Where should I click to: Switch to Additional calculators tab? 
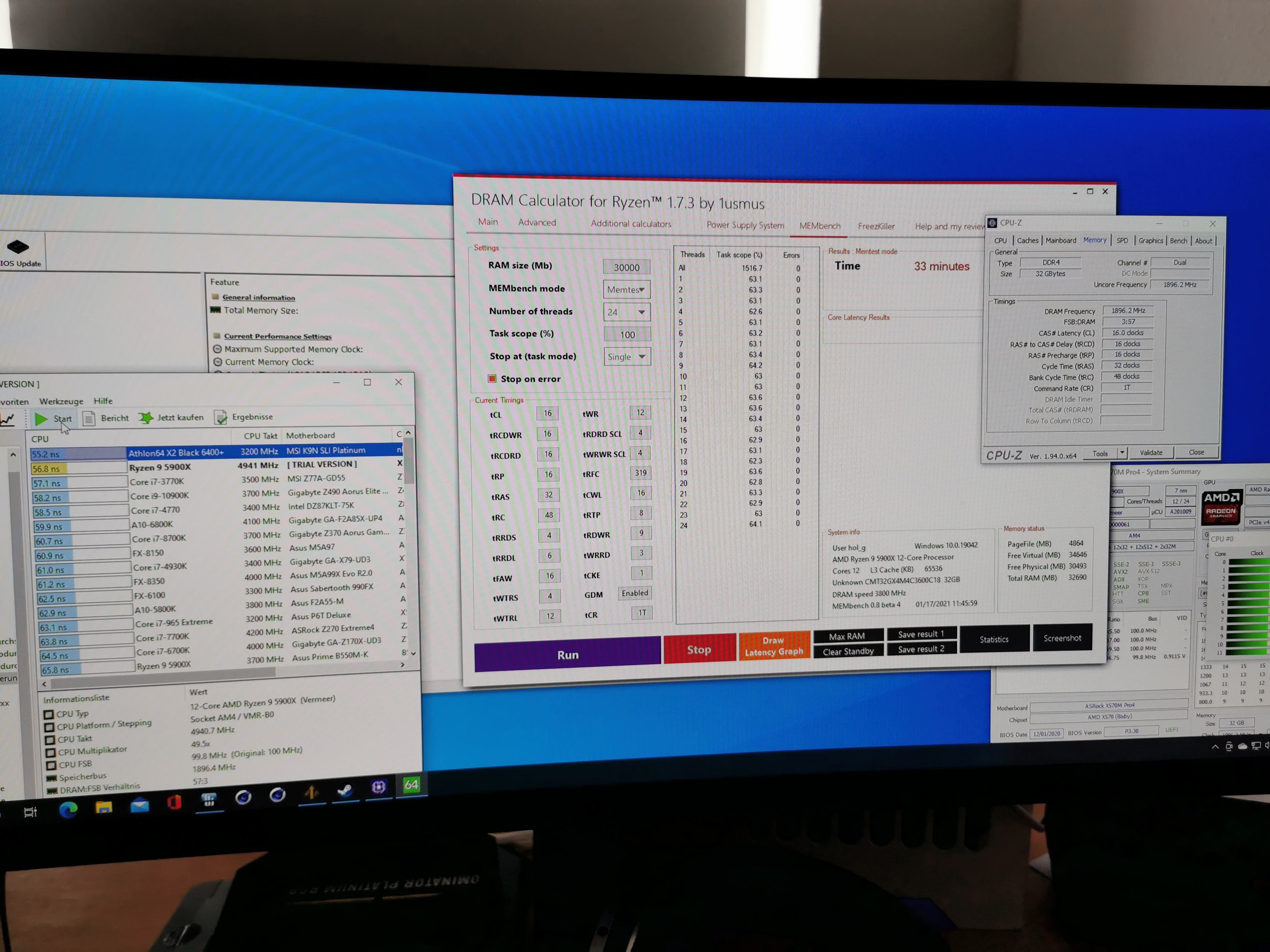click(x=631, y=224)
